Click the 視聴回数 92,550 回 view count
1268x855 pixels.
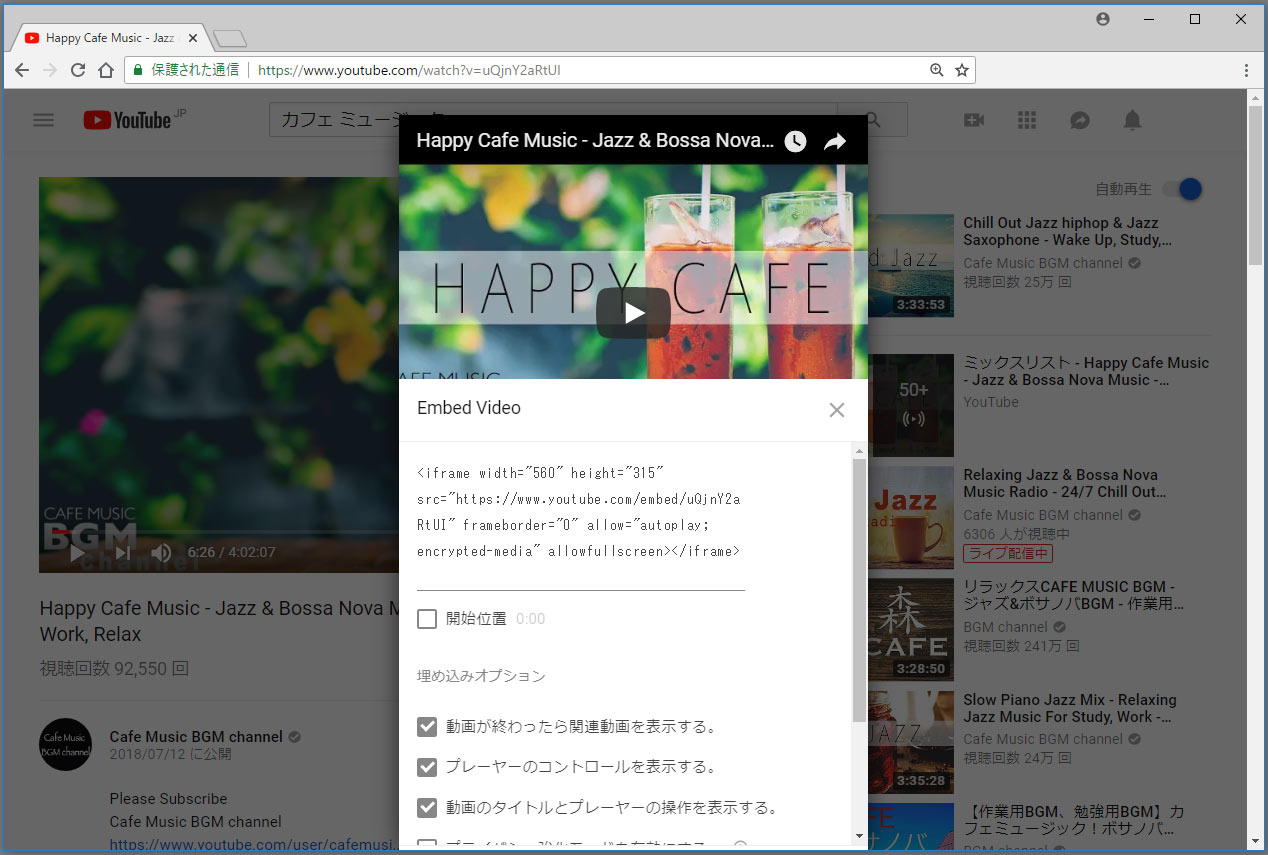click(114, 668)
